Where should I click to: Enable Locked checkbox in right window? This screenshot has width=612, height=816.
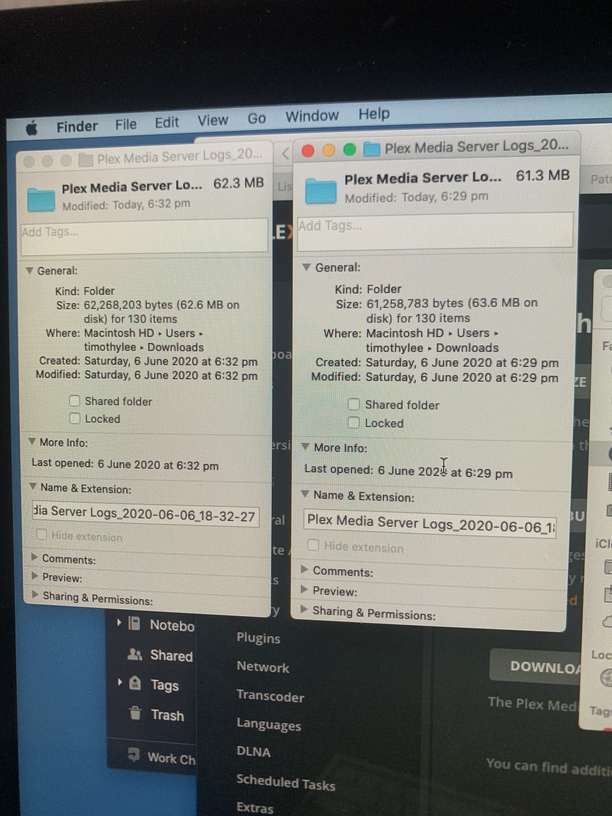pyautogui.click(x=354, y=423)
